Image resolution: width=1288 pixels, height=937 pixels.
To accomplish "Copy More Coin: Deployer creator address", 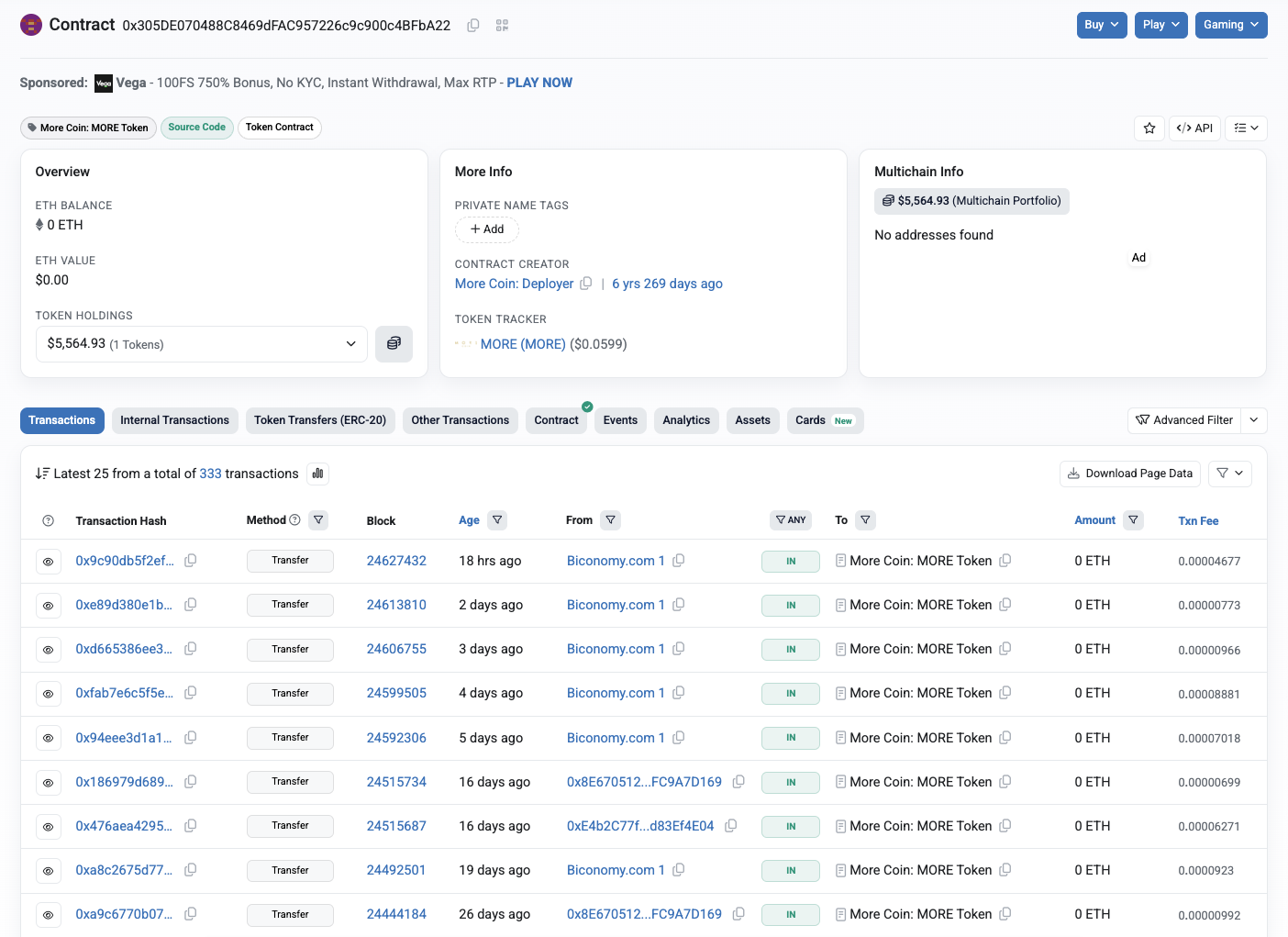I will tap(586, 284).
